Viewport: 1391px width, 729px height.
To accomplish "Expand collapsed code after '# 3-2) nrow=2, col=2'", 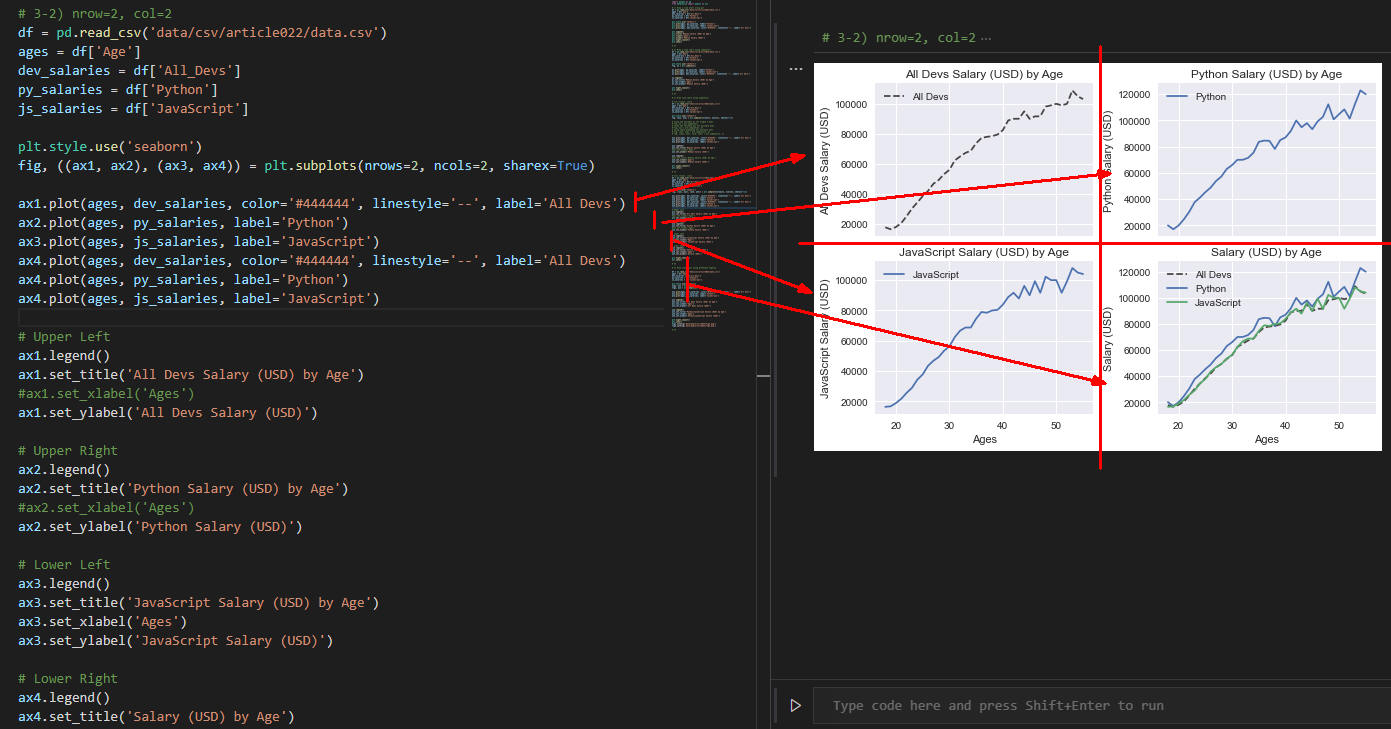I will point(986,38).
